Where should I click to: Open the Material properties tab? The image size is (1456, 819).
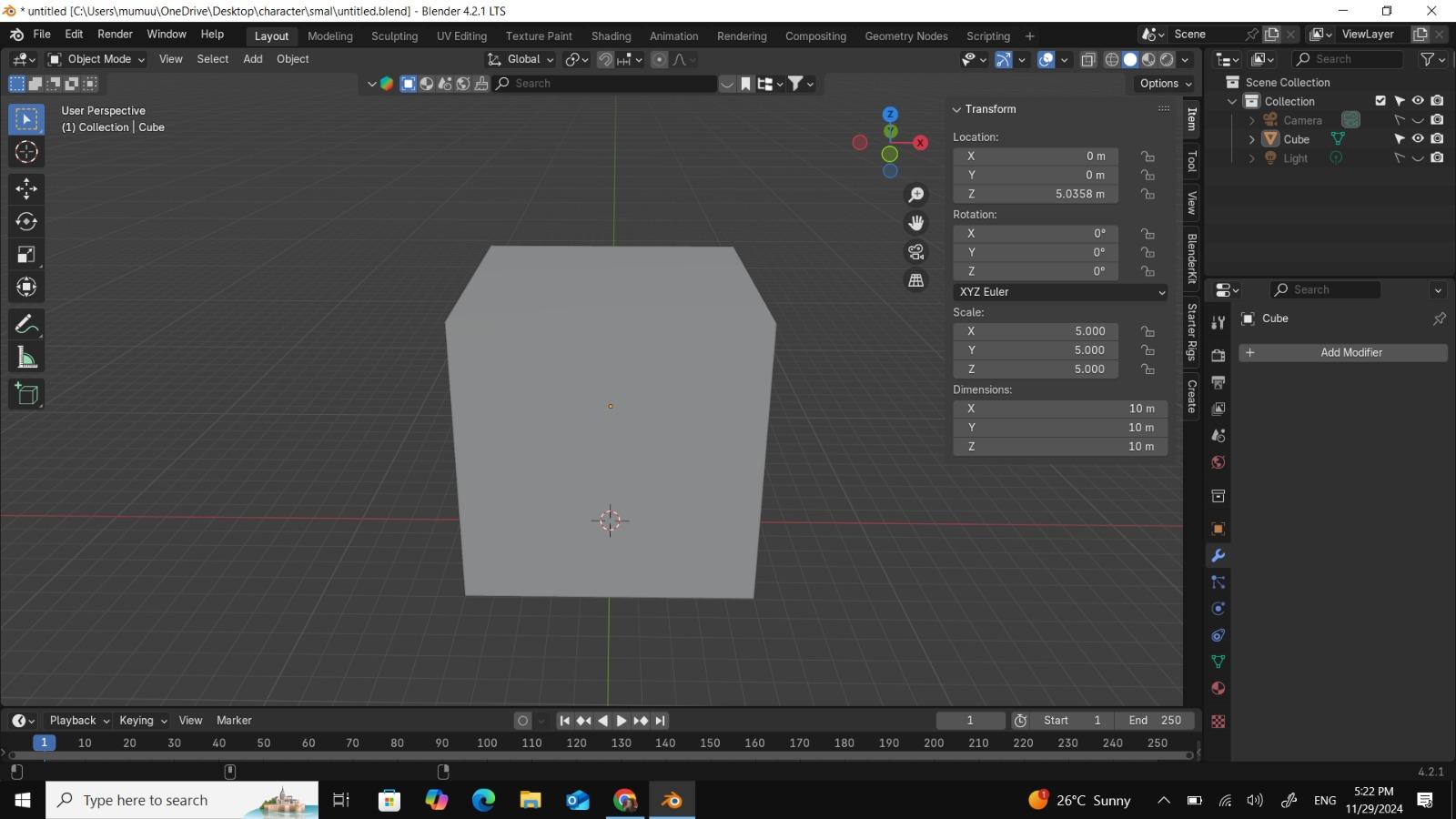(1218, 688)
